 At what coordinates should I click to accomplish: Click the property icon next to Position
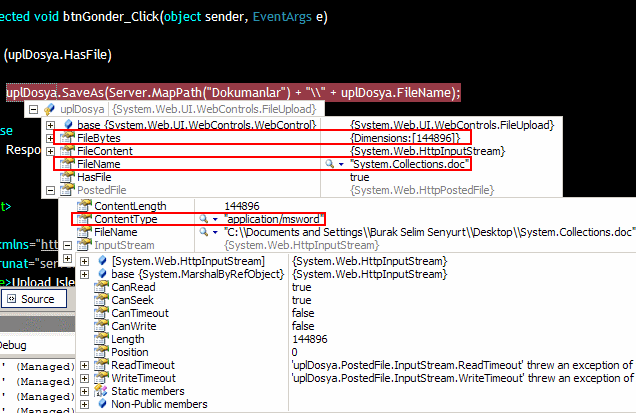pyautogui.click(x=99, y=352)
